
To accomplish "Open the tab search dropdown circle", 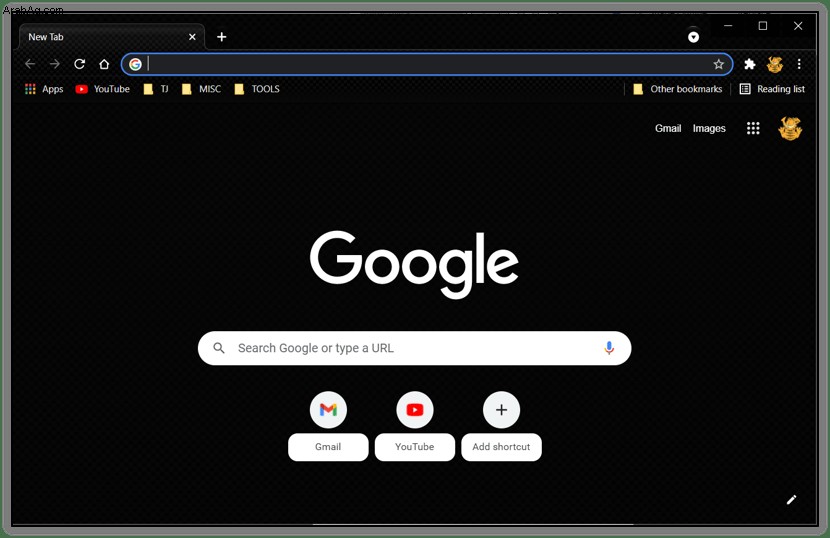I will pos(693,37).
